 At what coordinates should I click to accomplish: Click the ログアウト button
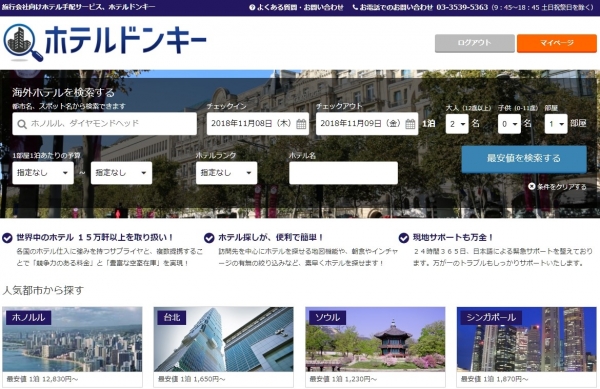pyautogui.click(x=474, y=43)
